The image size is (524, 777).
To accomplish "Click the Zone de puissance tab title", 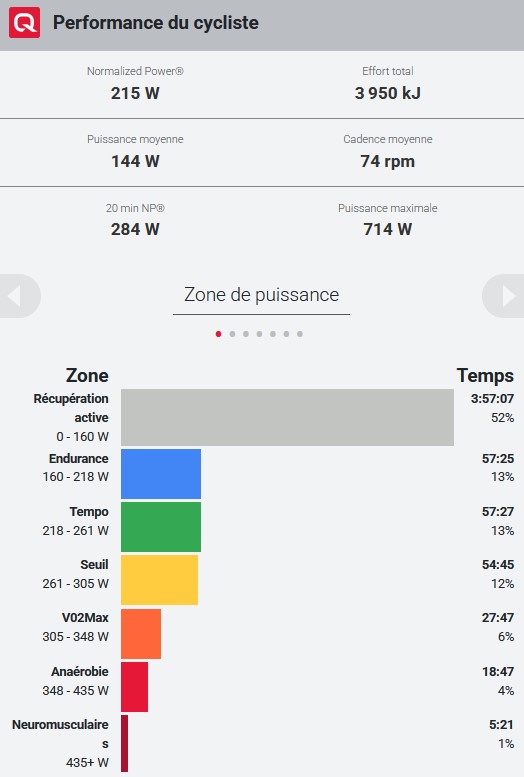I will (x=261, y=295).
